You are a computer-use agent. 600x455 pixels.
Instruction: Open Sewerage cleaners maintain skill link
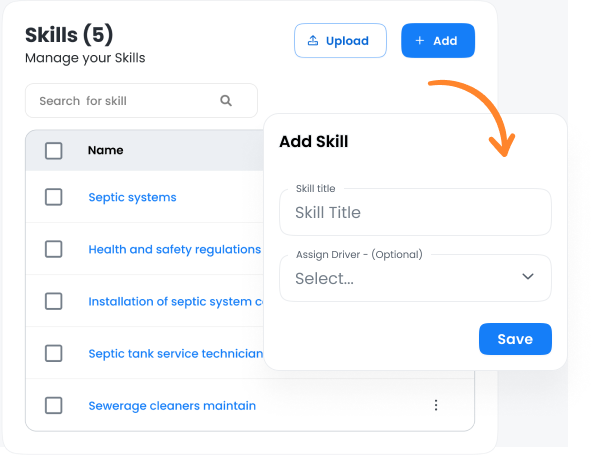[172, 406]
